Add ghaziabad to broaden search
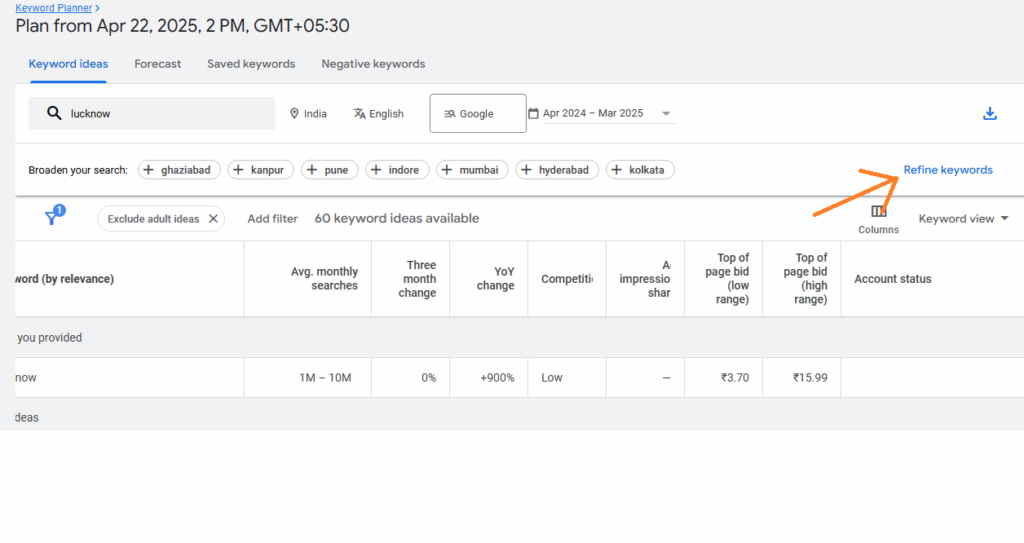Image resolution: width=1024 pixels, height=543 pixels. (x=179, y=170)
